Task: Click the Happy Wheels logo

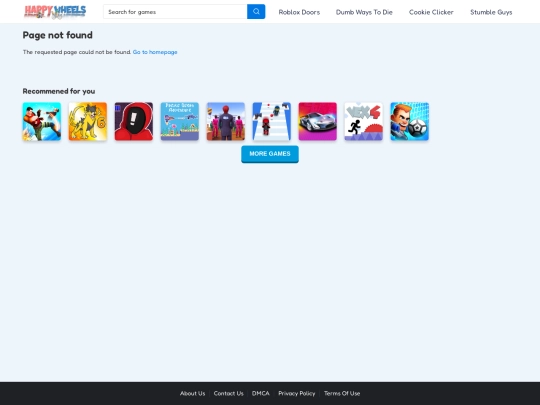Action: (x=55, y=12)
